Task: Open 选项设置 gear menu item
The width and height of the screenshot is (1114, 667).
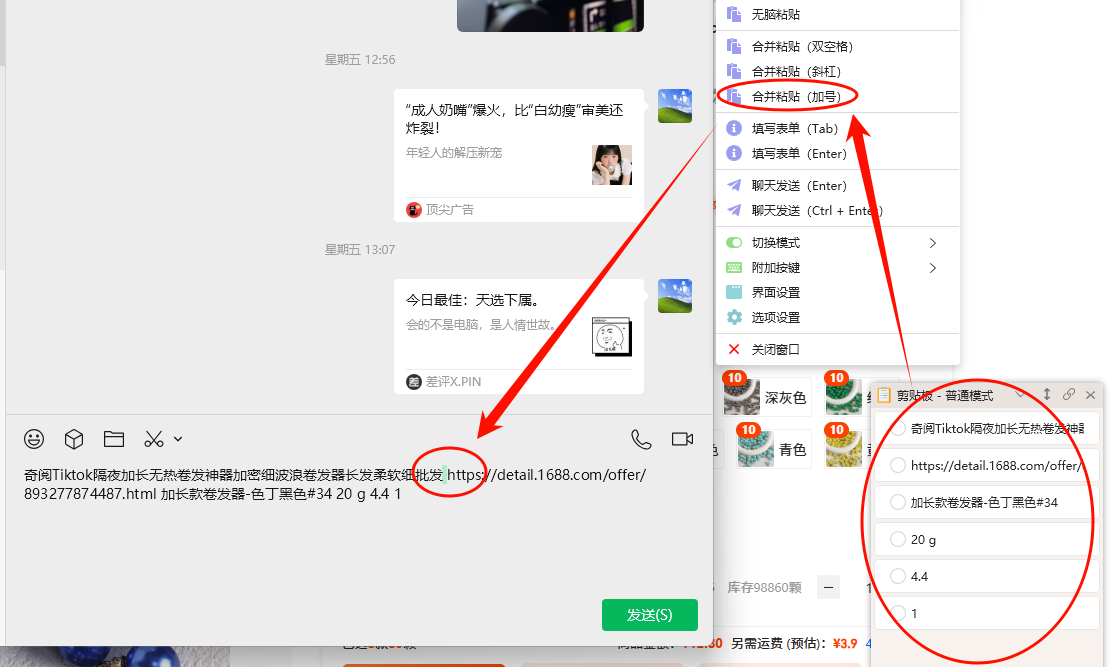Action: tap(838, 318)
